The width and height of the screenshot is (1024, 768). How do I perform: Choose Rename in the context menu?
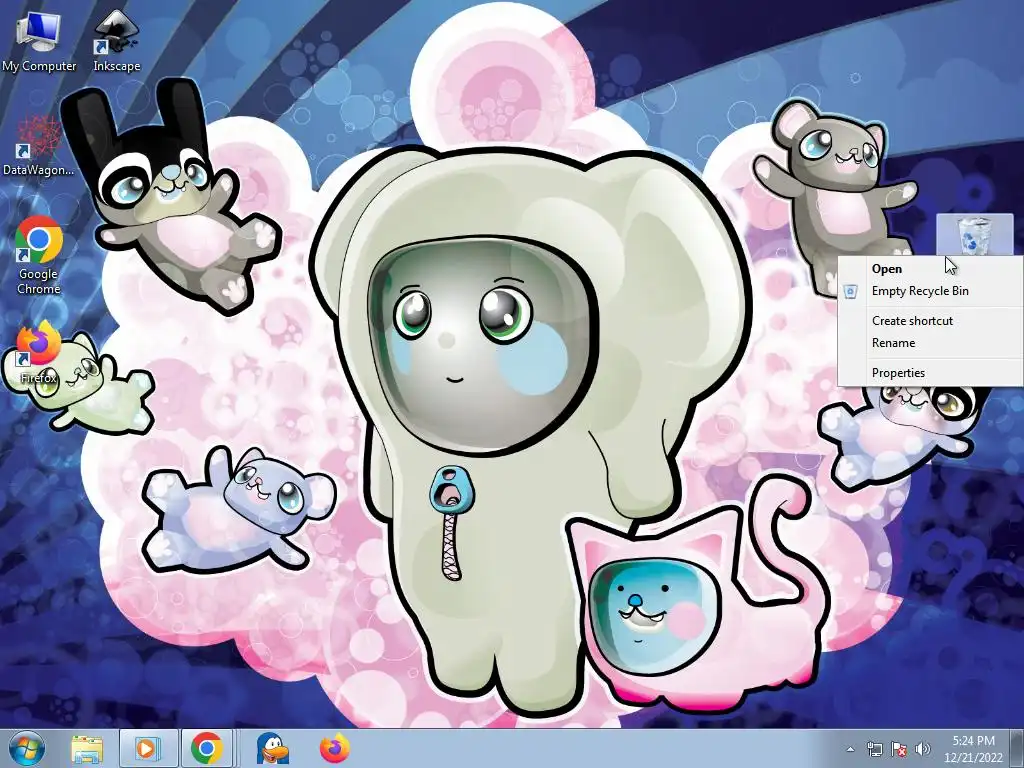click(930, 343)
